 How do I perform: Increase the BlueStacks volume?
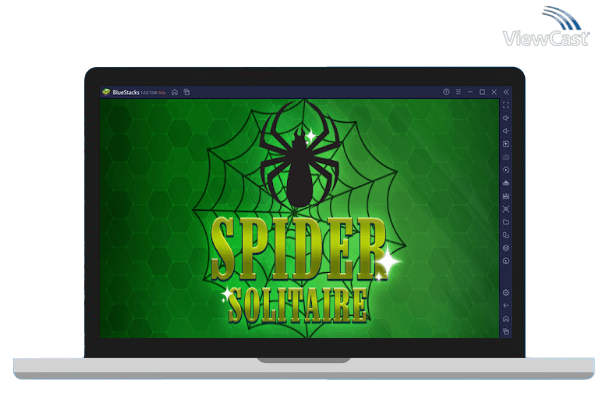pos(506,118)
